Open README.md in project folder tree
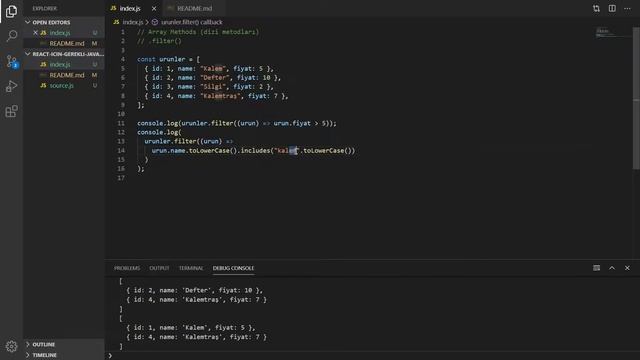Viewport: 640px width, 360px height. [x=64, y=75]
